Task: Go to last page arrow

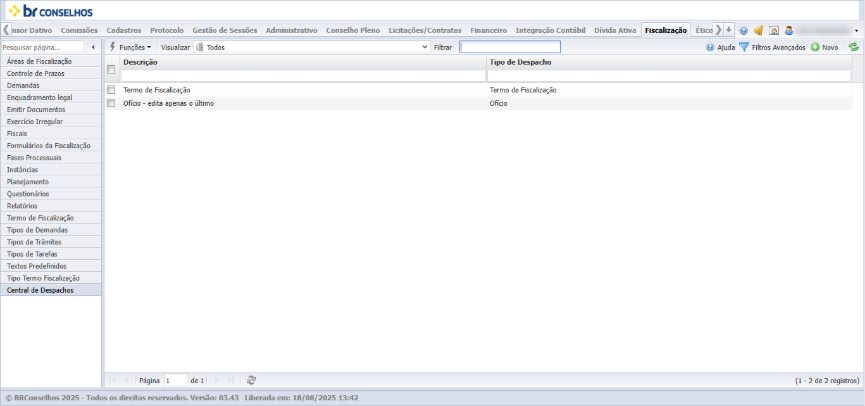Action: (231, 380)
